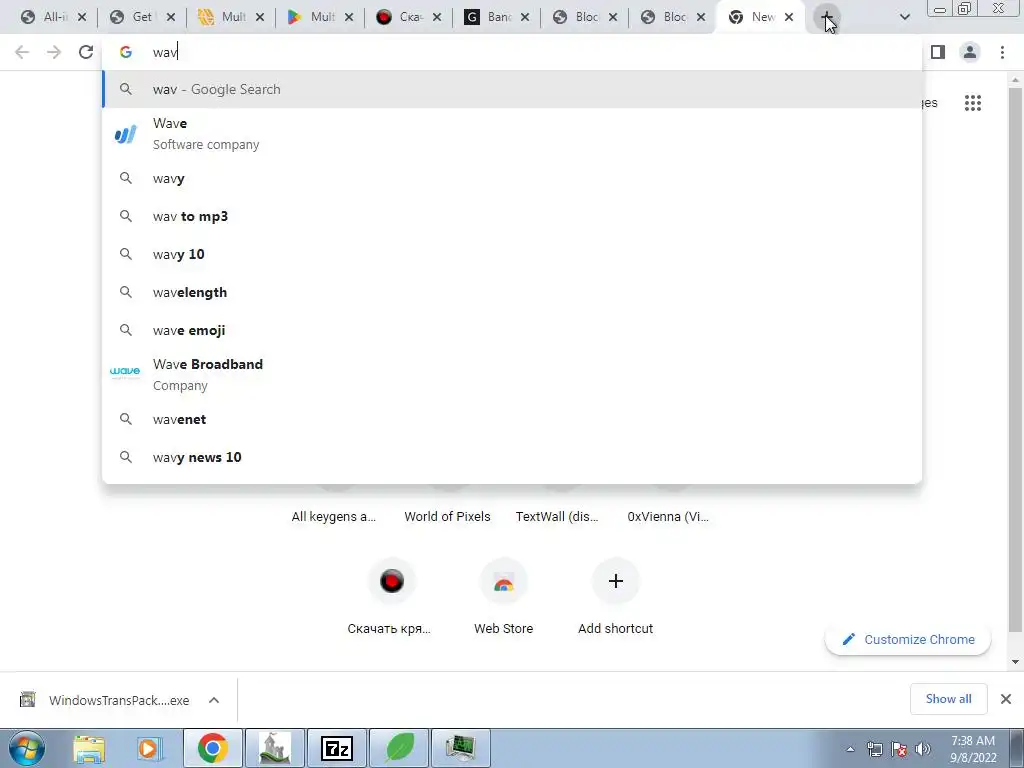Launch Windows Media Player from the taskbar
Viewport: 1024px width, 768px height.
click(148, 748)
